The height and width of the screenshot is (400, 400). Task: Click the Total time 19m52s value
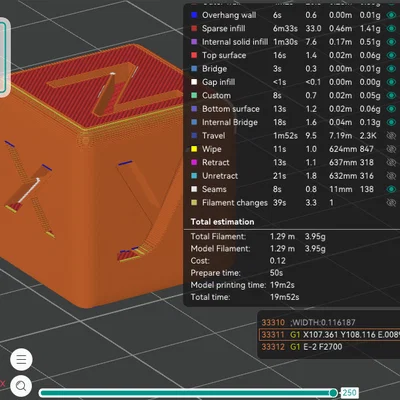[284, 297]
